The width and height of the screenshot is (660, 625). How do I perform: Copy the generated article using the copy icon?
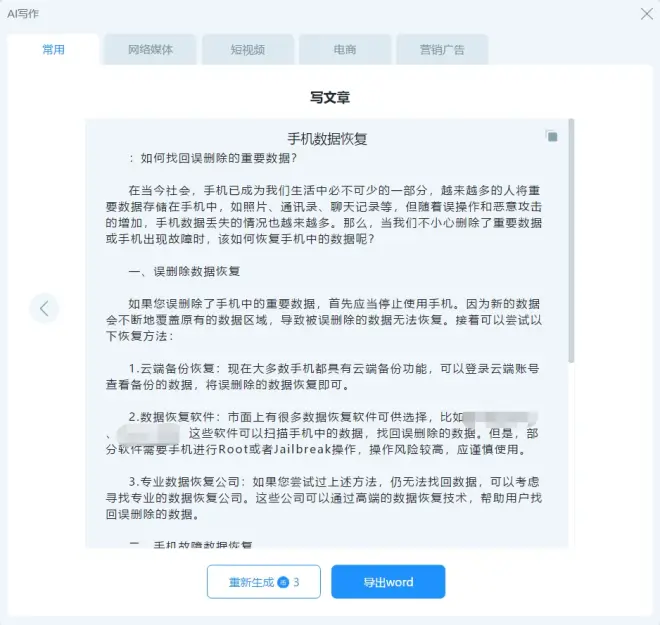[551, 136]
